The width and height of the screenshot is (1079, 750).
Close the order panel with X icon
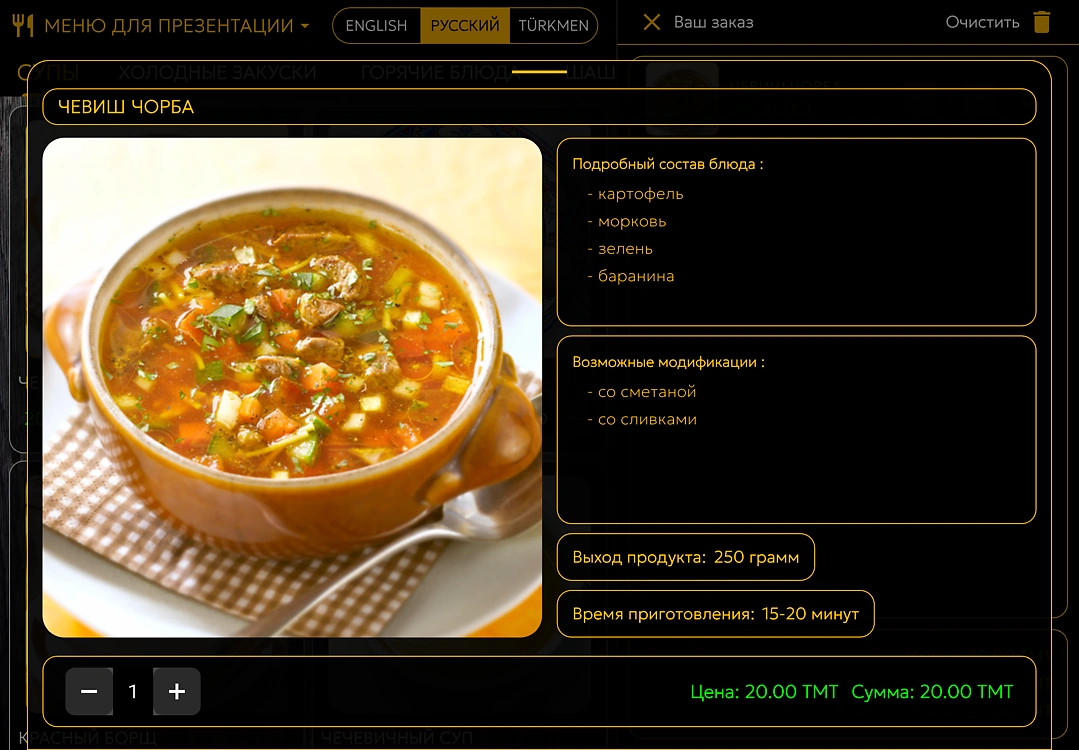651,22
